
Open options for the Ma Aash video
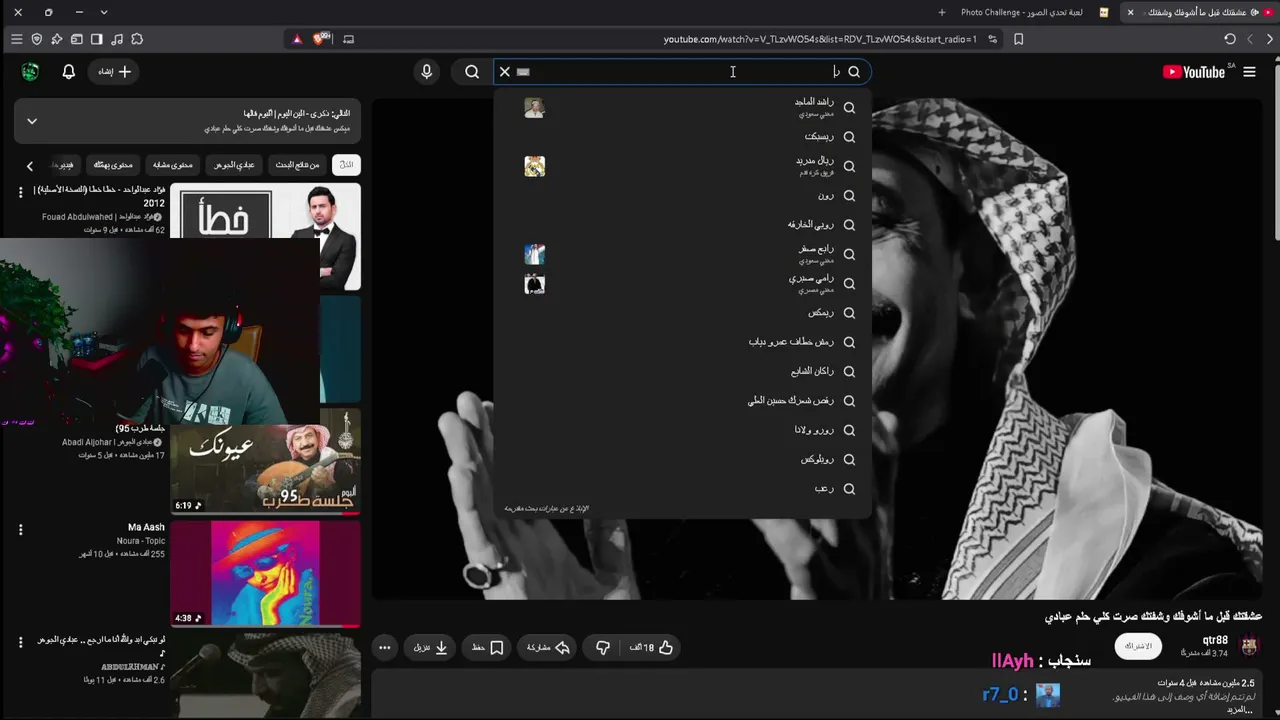(20, 530)
